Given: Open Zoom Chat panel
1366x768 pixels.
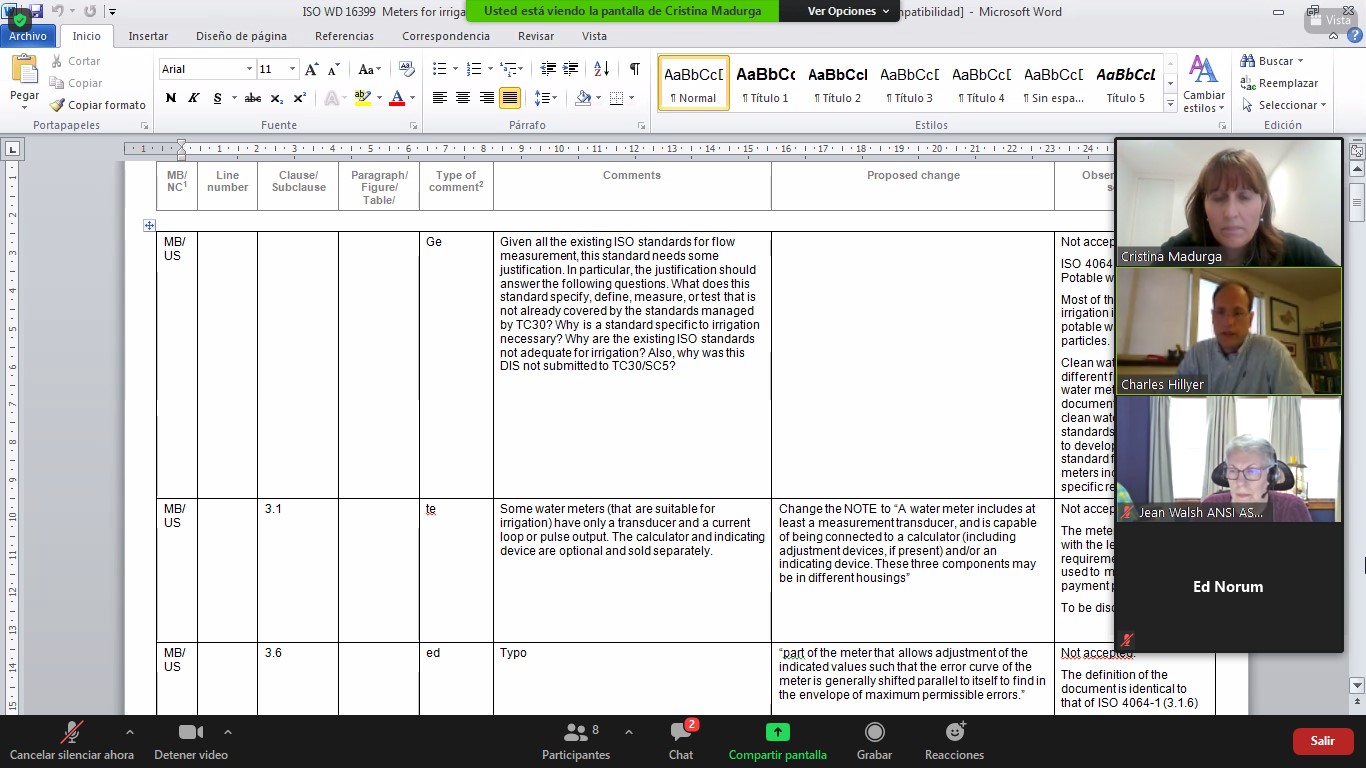Looking at the screenshot, I should click(681, 740).
